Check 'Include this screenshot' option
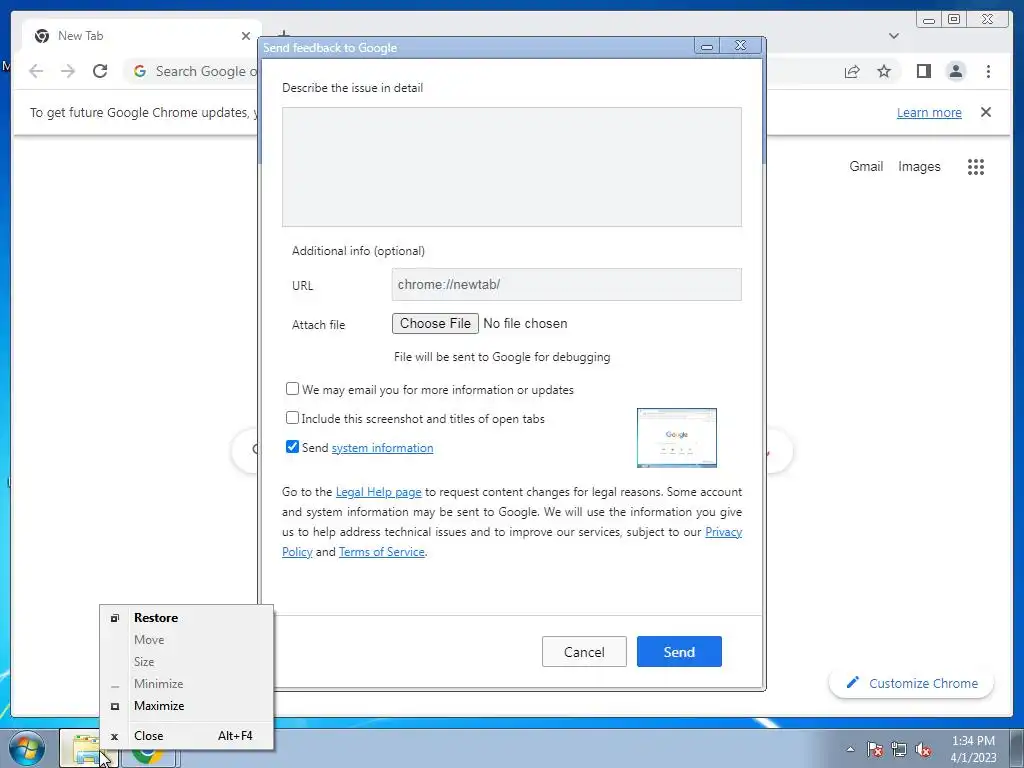The height and width of the screenshot is (768, 1024). [x=293, y=417]
